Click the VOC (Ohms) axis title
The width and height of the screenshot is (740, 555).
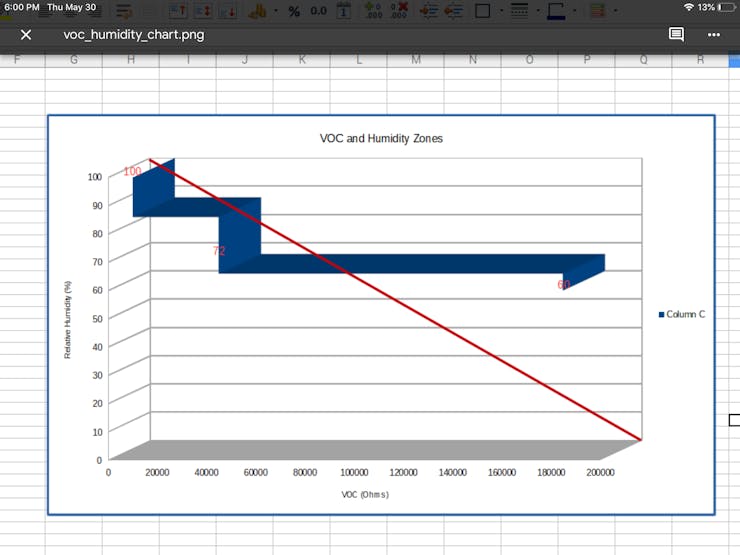tap(365, 495)
